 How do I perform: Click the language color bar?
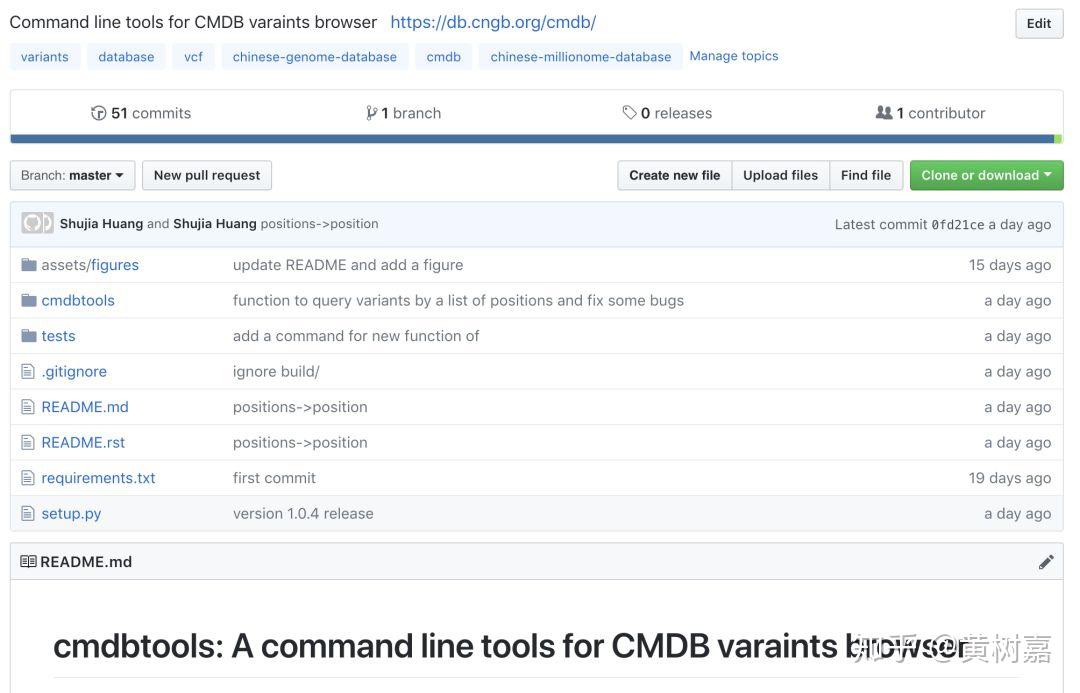pos(532,139)
